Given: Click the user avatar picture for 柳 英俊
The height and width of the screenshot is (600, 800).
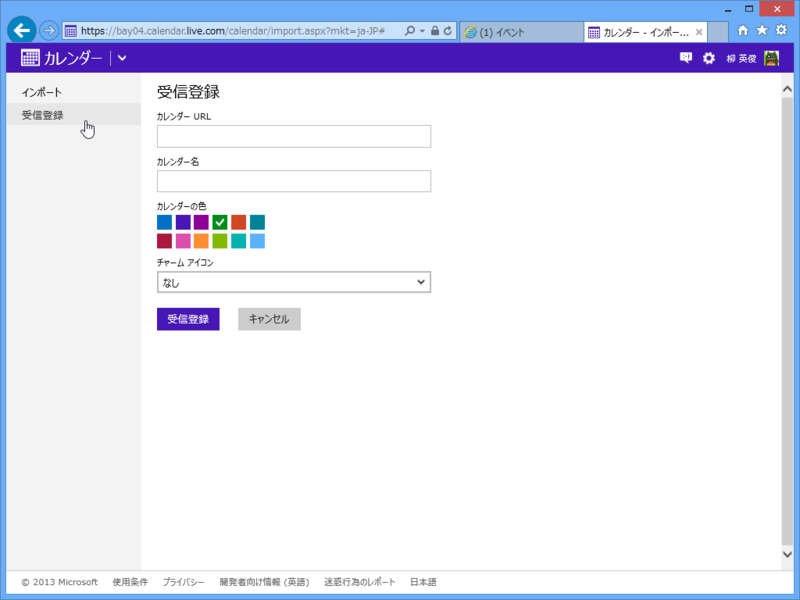Looking at the screenshot, I should [772, 58].
